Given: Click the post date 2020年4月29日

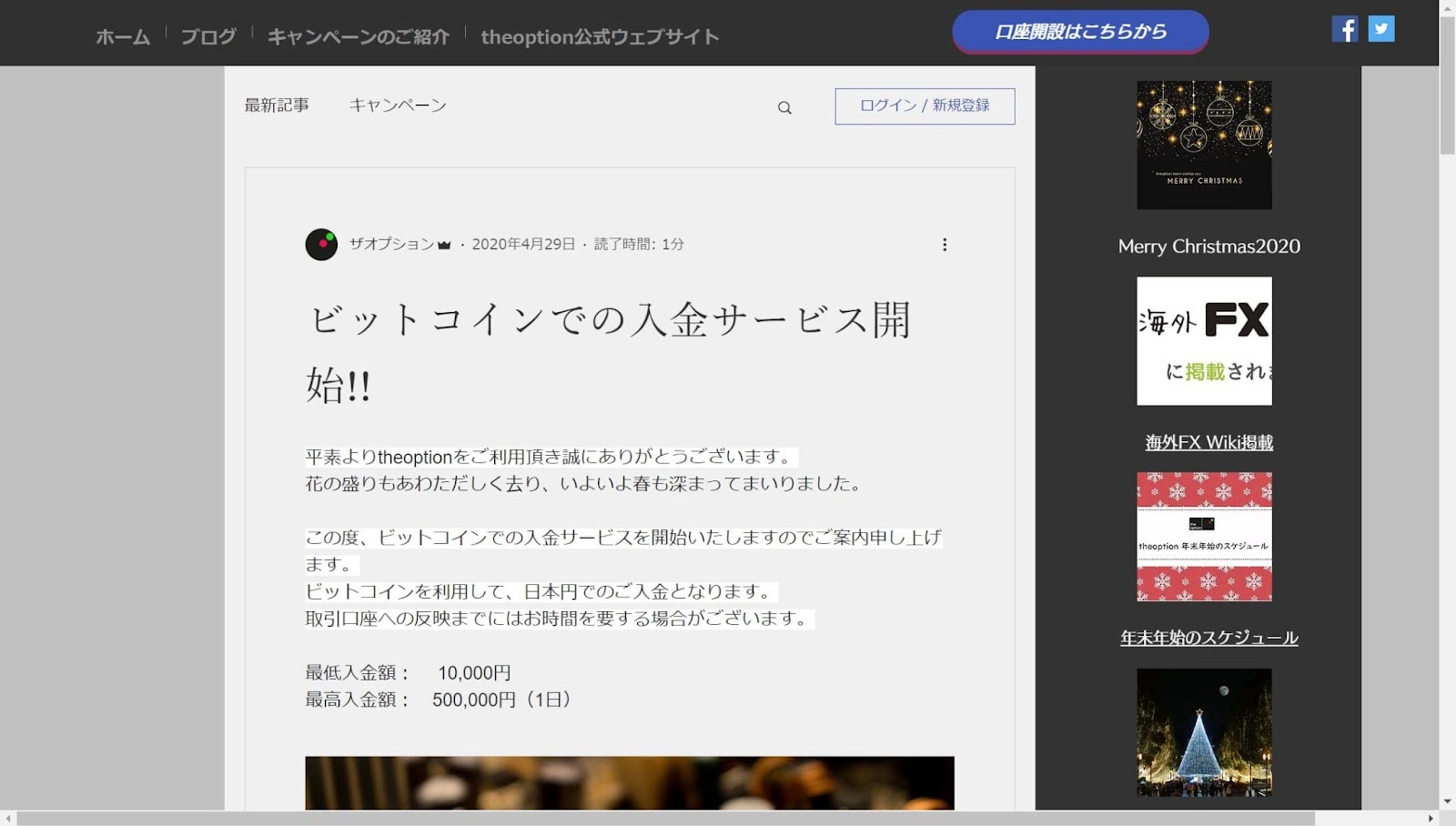Looking at the screenshot, I should coord(523,244).
